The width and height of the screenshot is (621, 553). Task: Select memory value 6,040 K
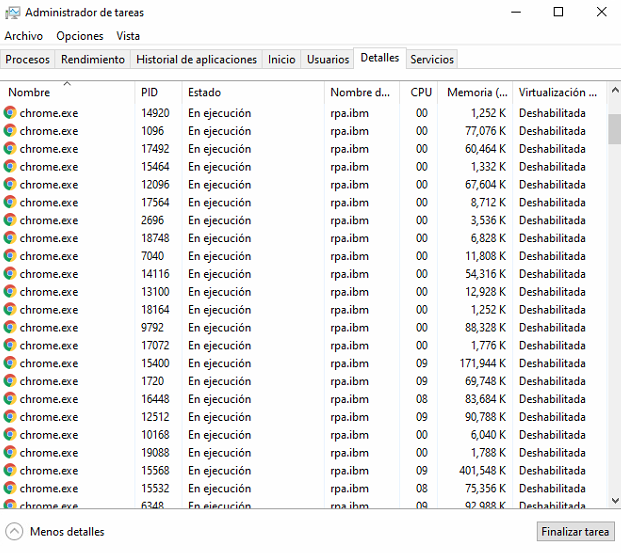tap(488, 435)
